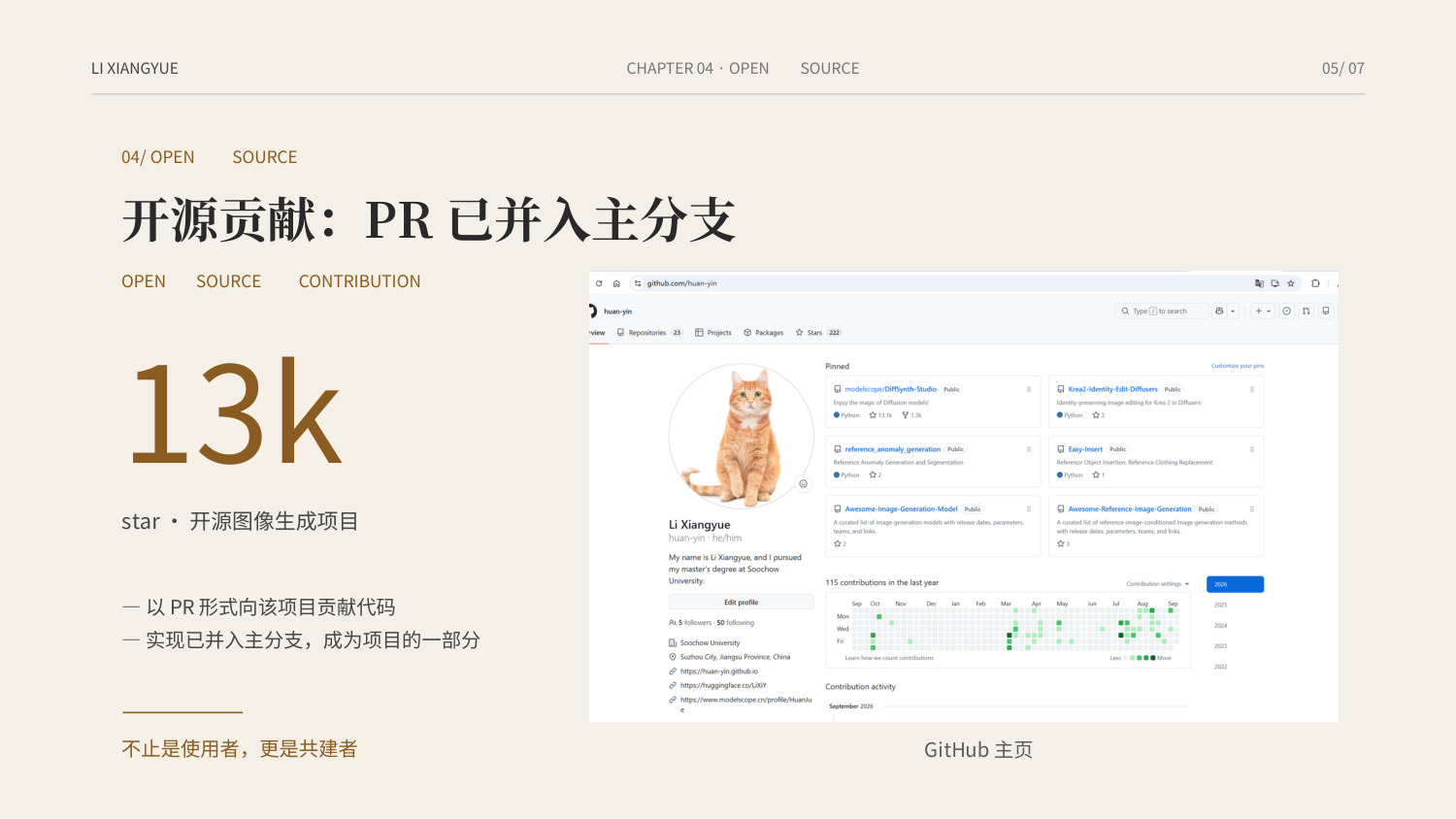Open the Repositories tab
The width and height of the screenshot is (1456, 819).
[649, 333]
